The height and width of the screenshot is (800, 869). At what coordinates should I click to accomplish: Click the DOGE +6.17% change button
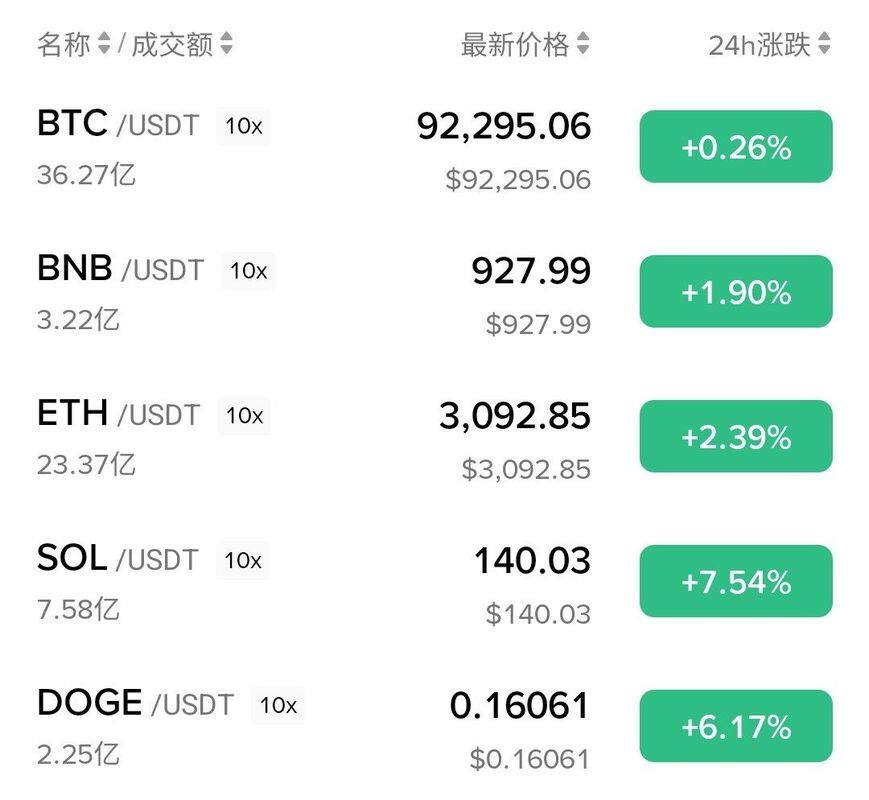point(736,726)
